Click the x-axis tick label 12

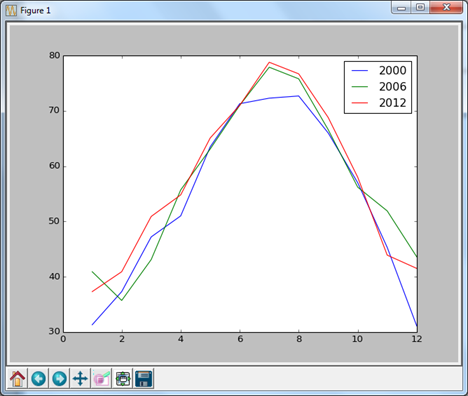point(417,339)
